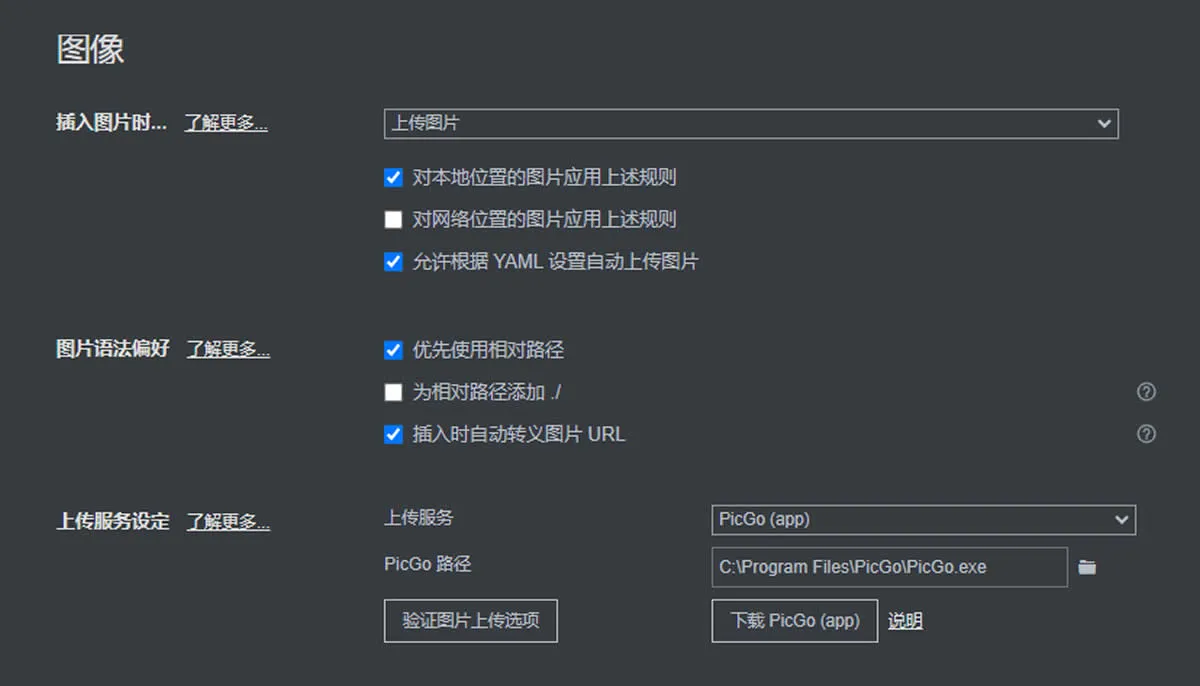This screenshot has width=1200, height=686.
Task: Enable 对网络位置的图片应用上述规则 checkbox
Action: (x=394, y=220)
